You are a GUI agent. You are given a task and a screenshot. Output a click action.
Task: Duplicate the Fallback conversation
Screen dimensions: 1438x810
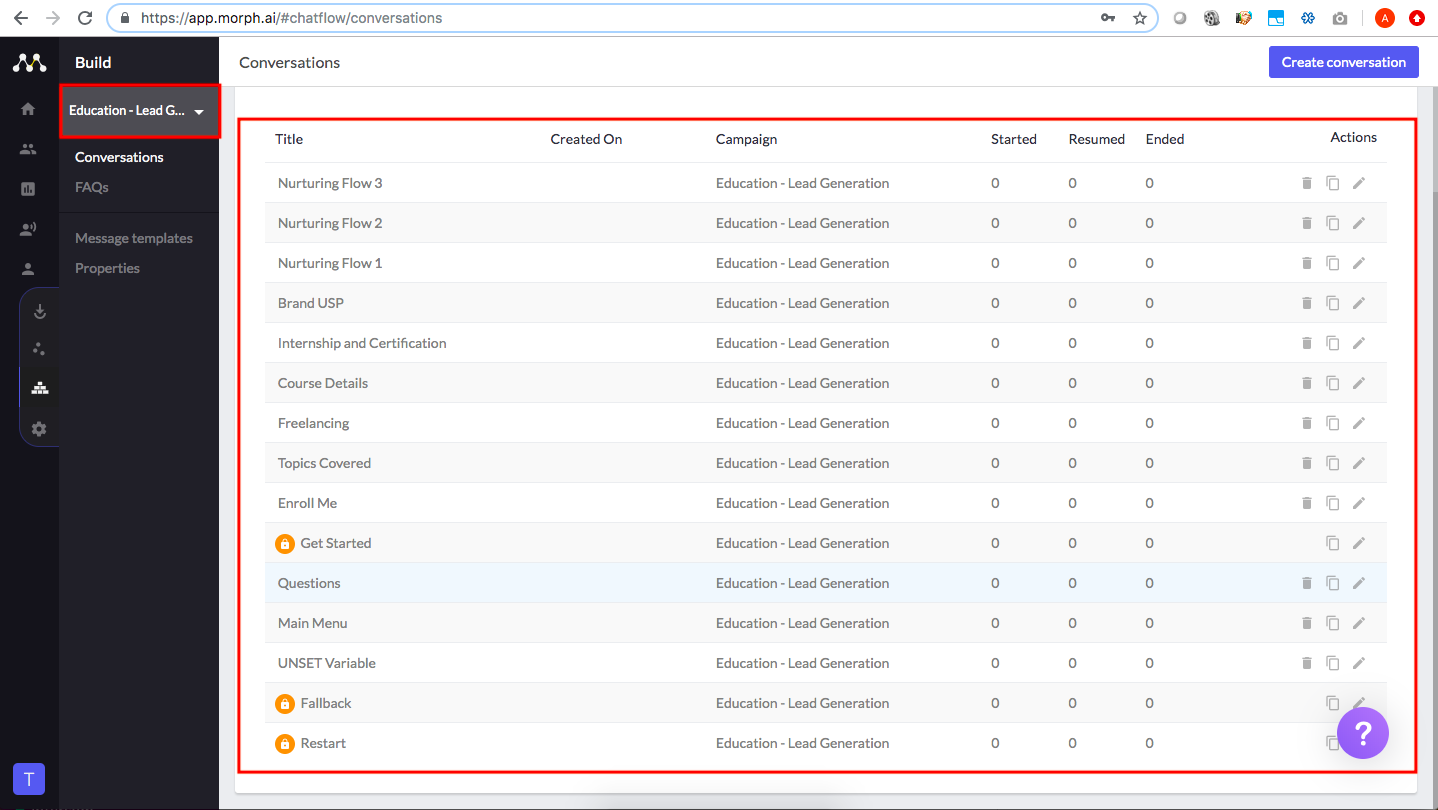click(x=1332, y=703)
